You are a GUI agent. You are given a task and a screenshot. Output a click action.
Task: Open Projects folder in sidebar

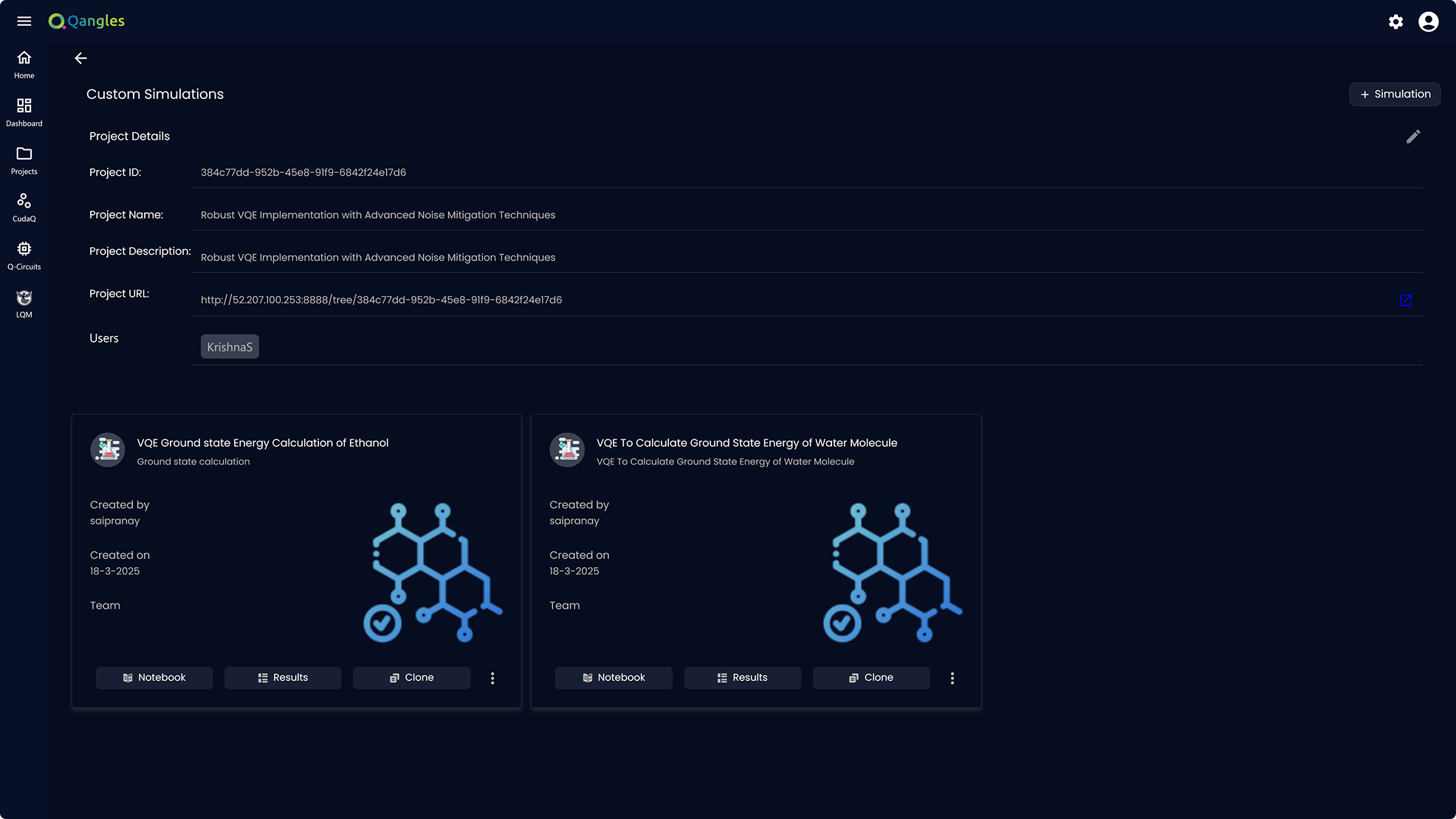coord(24,160)
